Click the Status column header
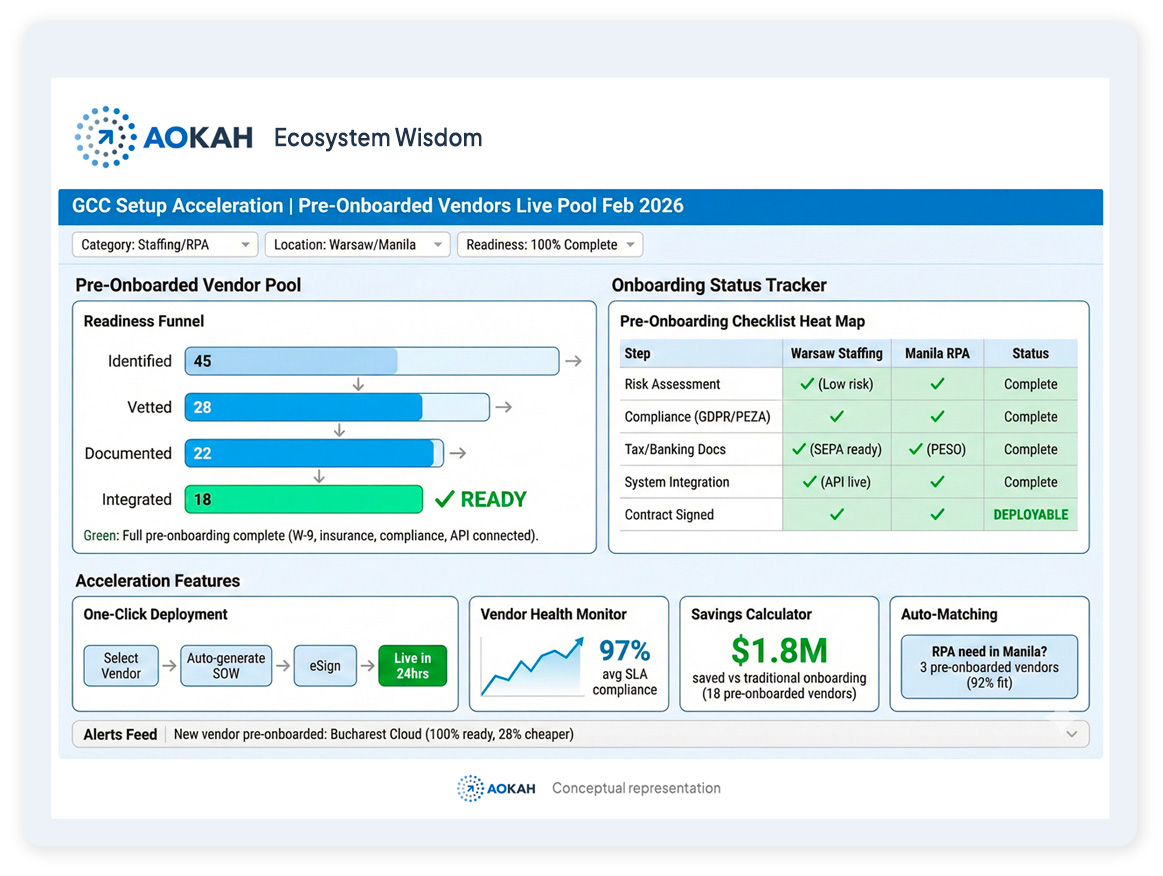Image resolution: width=1163 pixels, height=876 pixels. point(1031,353)
